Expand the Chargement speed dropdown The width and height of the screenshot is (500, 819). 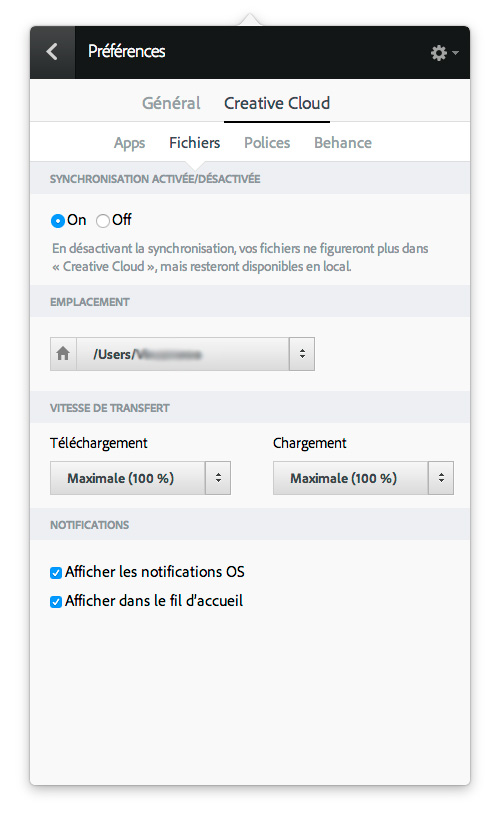[441, 478]
